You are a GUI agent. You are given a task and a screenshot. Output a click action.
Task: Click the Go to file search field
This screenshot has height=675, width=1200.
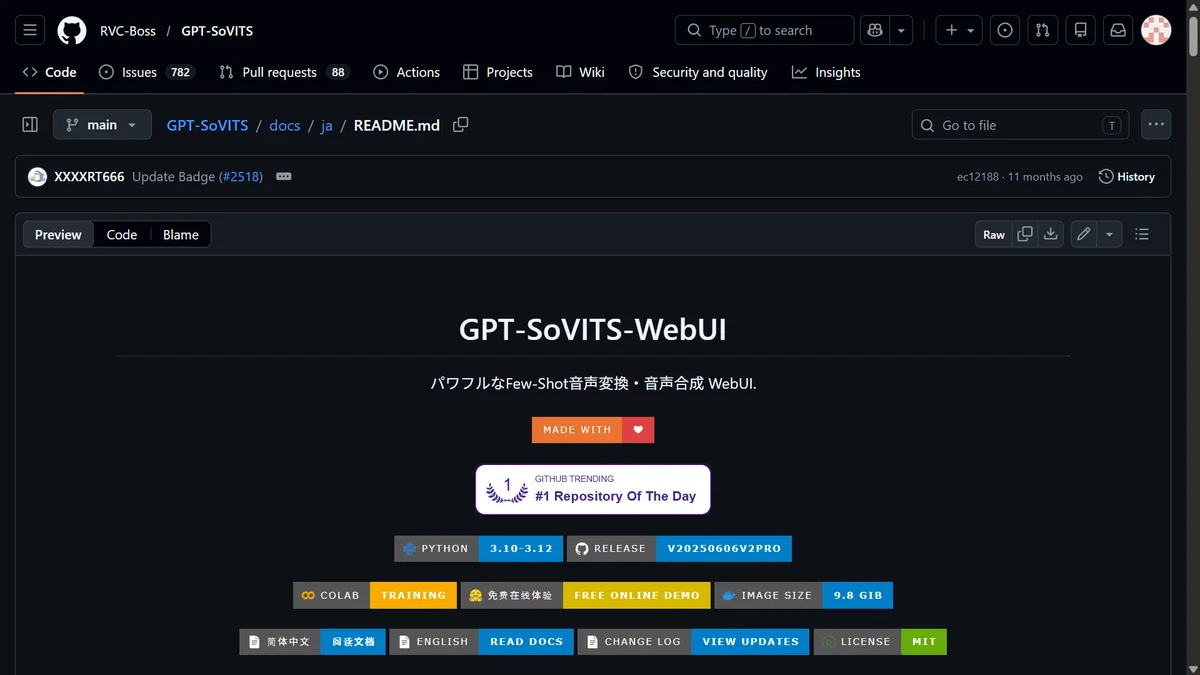[x=1020, y=125]
